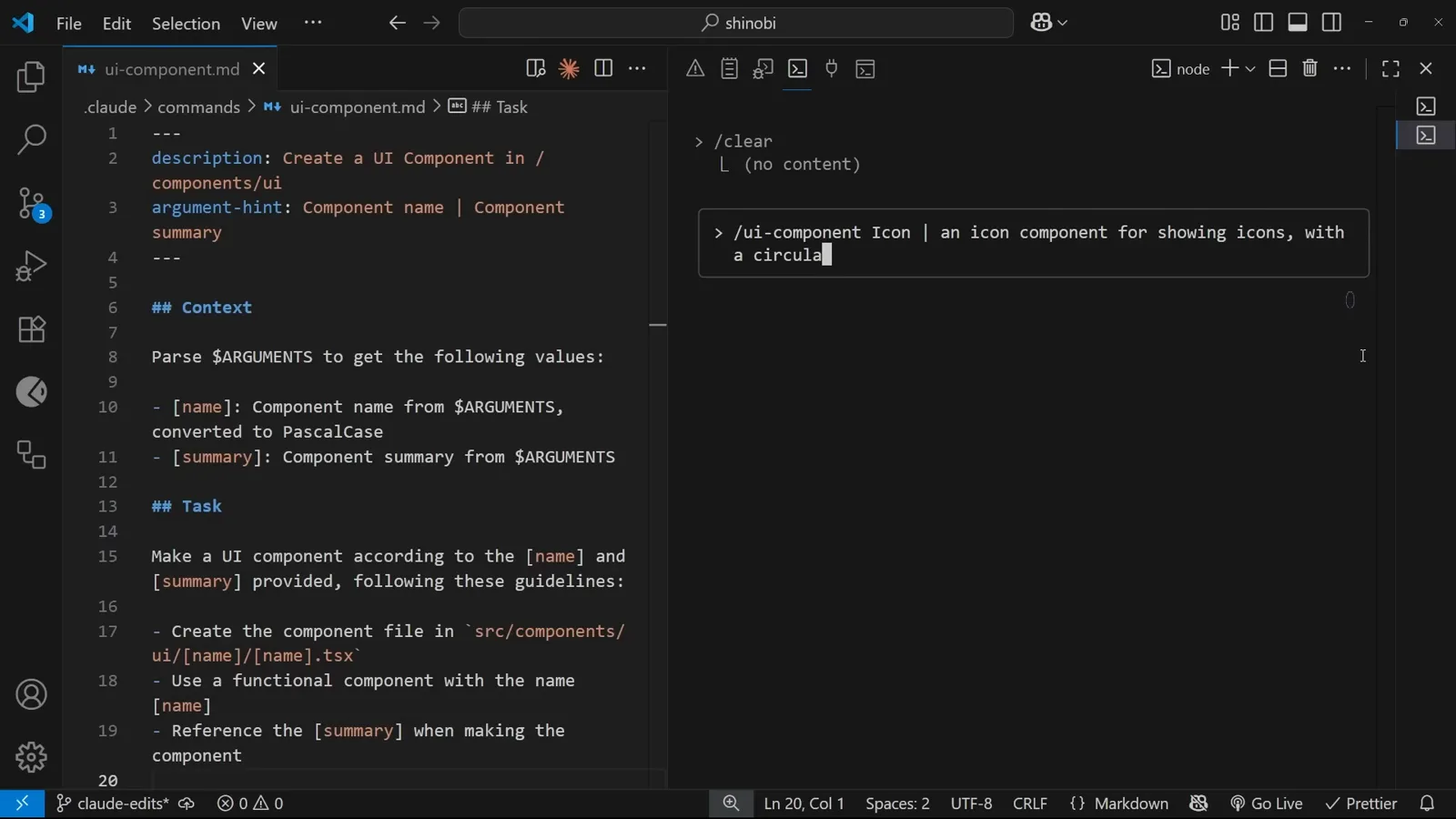Viewport: 1456px width, 819px height.
Task: Change Spaces: 2 indentation
Action: pos(897,804)
